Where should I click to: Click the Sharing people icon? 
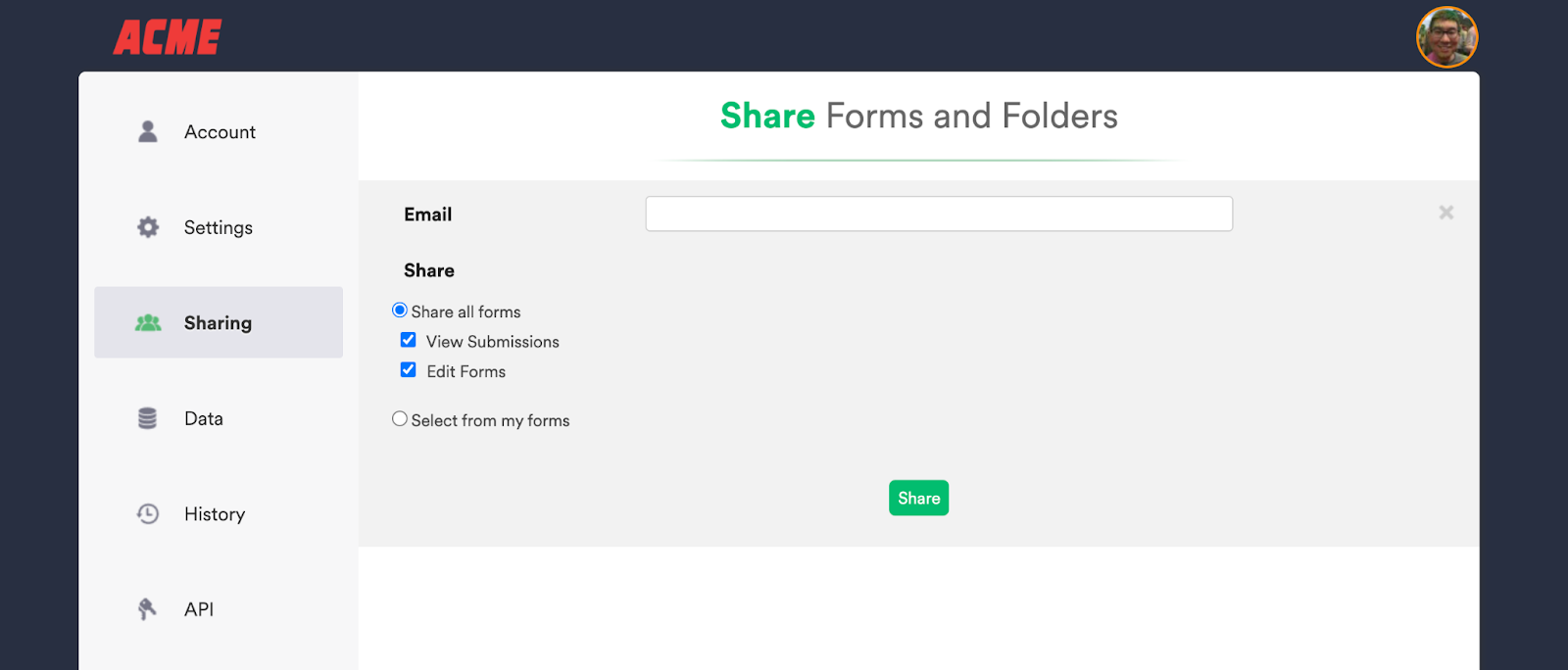pyautogui.click(x=148, y=322)
